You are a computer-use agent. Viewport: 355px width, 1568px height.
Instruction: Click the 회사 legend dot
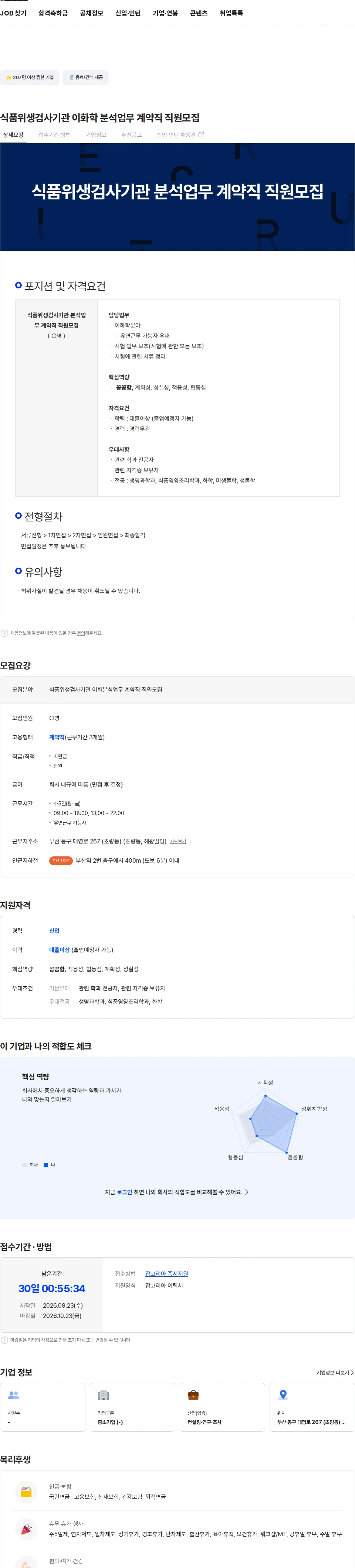[24, 1164]
